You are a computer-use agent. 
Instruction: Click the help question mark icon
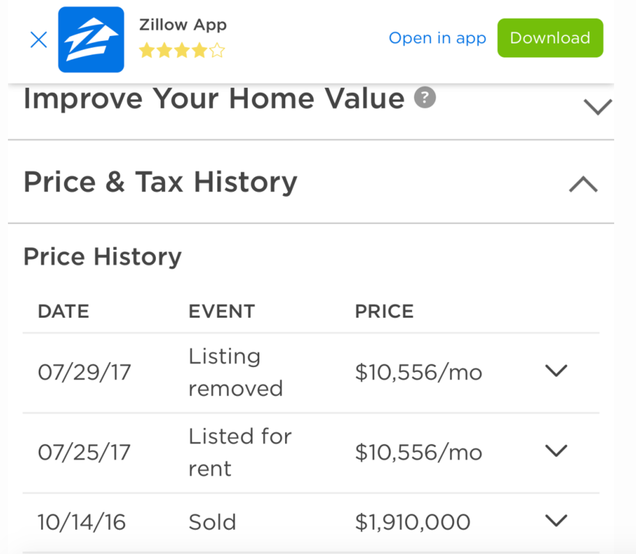click(425, 97)
